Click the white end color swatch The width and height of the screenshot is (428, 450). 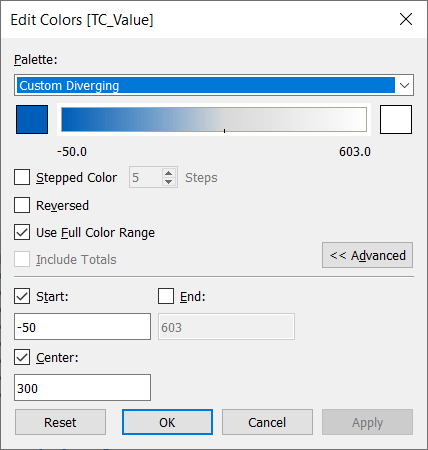[396, 120]
